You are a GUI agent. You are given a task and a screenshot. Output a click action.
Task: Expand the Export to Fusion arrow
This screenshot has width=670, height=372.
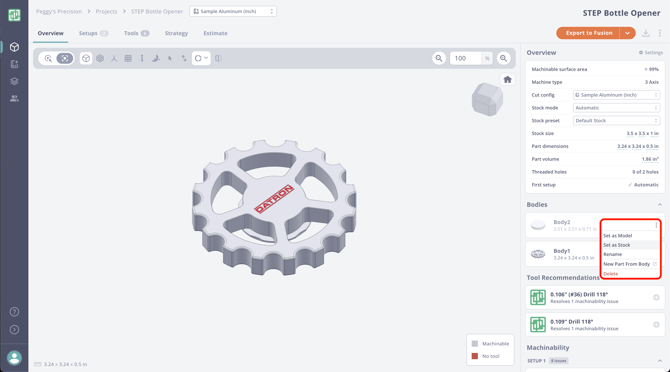(628, 33)
